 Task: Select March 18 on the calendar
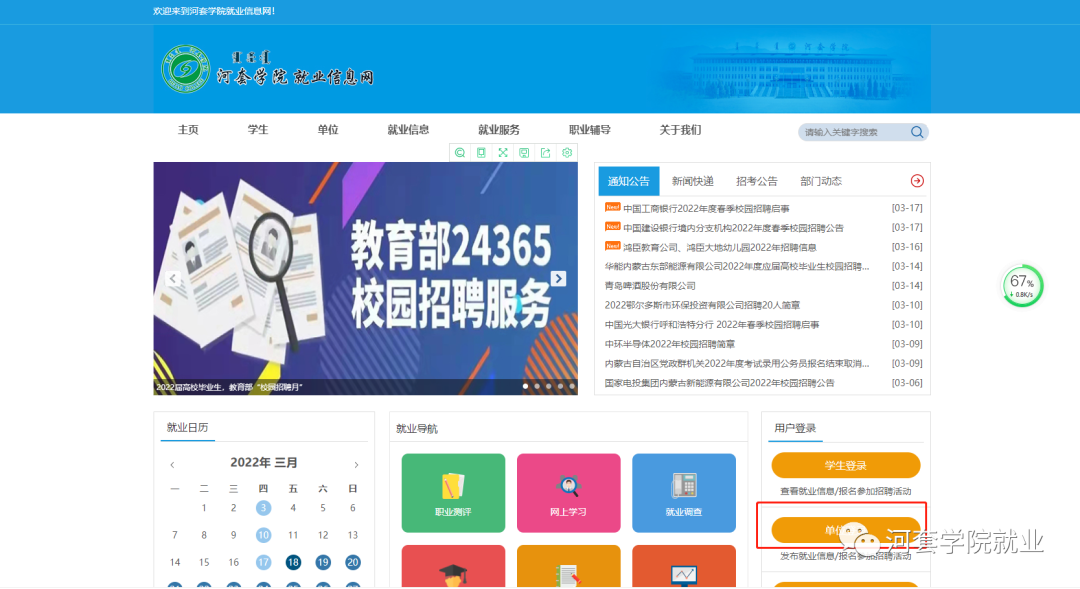coord(293,562)
